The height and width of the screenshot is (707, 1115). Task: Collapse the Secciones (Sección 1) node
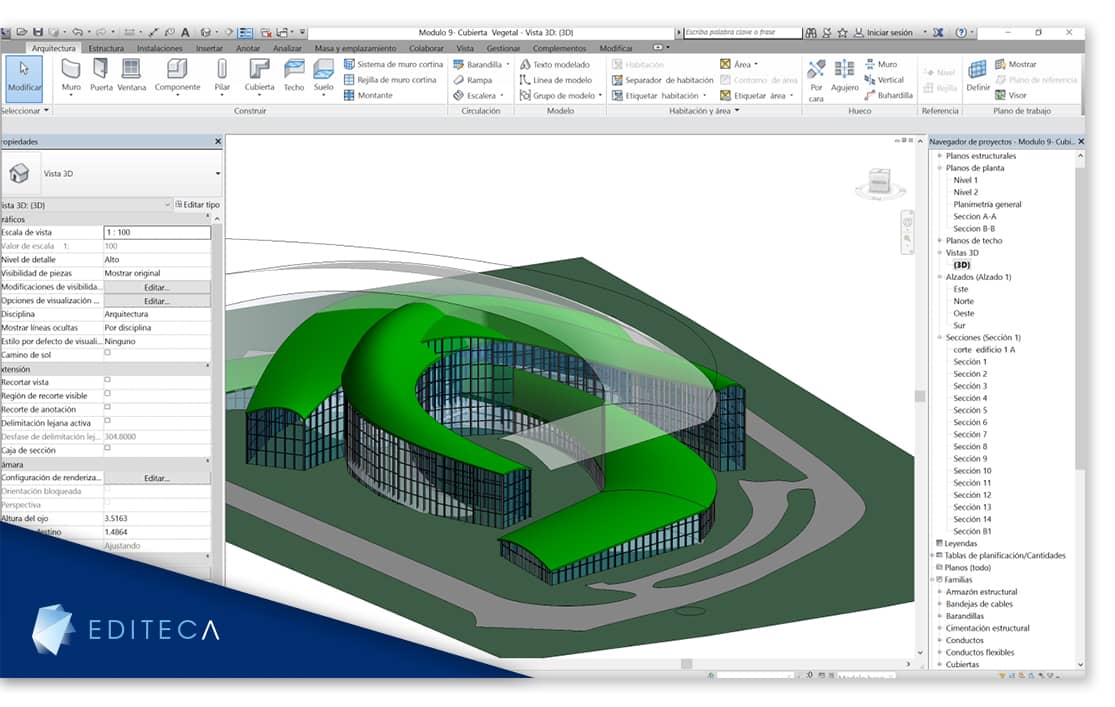pyautogui.click(x=939, y=337)
